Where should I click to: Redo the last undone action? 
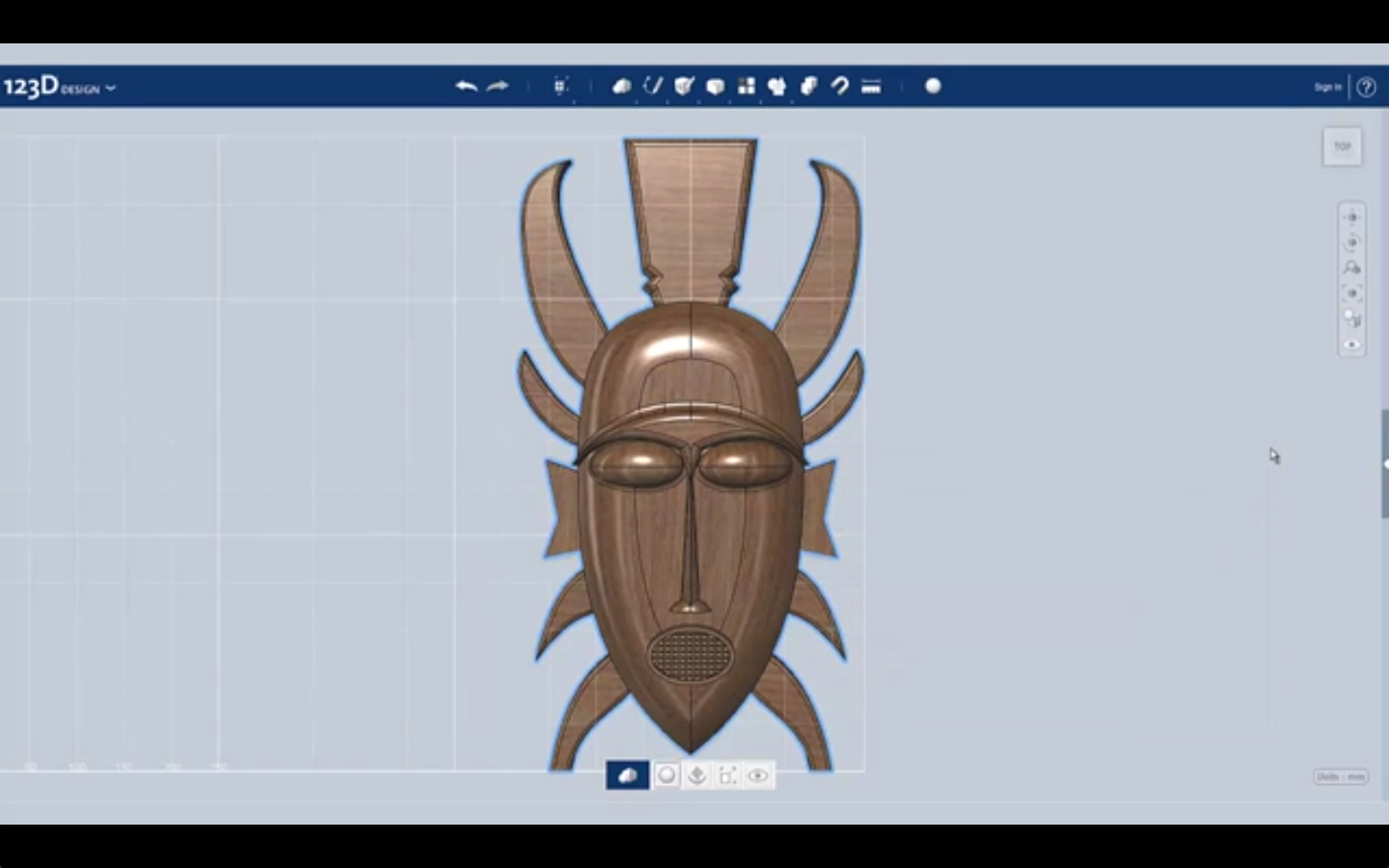click(498, 86)
